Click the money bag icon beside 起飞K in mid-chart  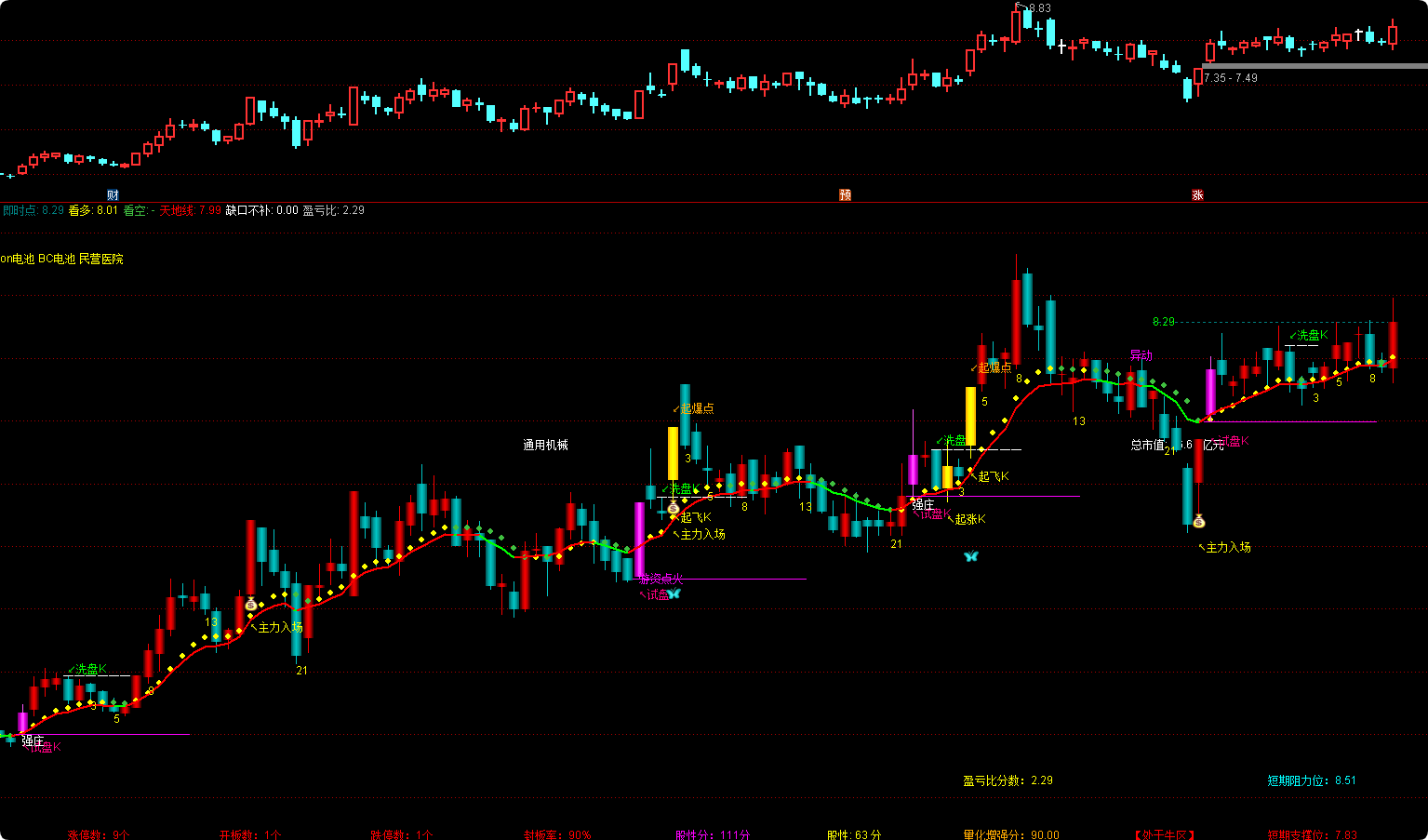(673, 508)
